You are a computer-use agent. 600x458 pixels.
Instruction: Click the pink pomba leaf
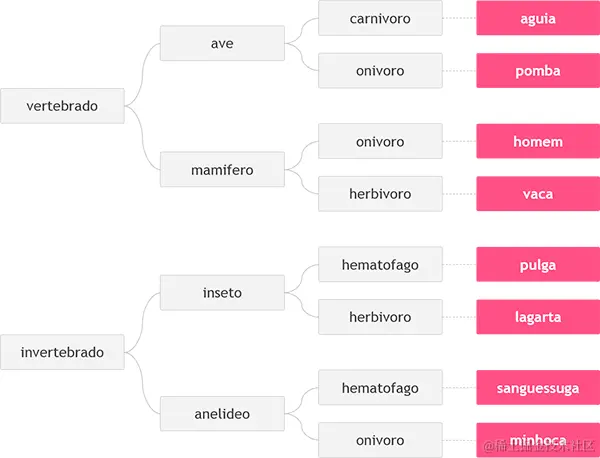click(x=538, y=71)
